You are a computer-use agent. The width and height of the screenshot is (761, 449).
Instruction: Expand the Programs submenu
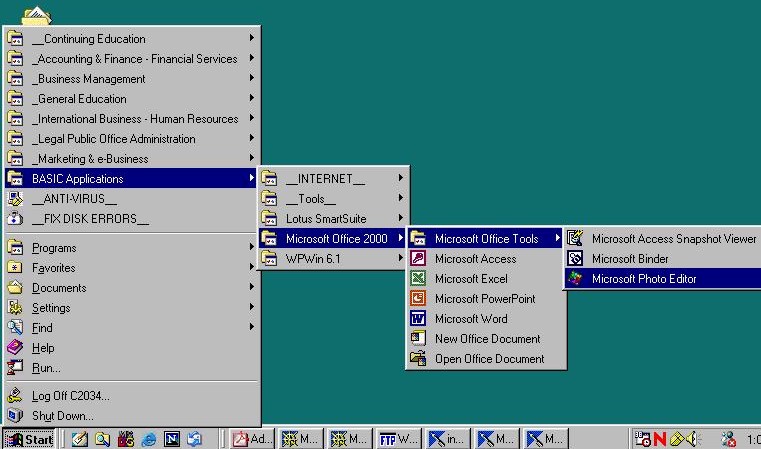[x=131, y=248]
